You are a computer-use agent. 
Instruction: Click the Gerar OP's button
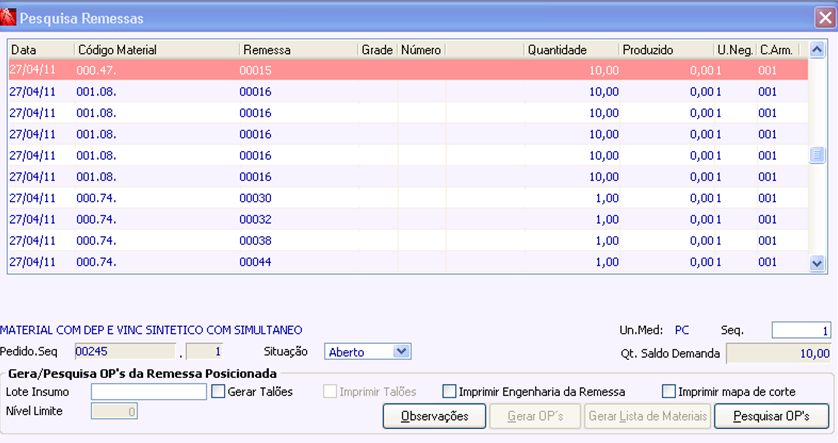pos(536,416)
